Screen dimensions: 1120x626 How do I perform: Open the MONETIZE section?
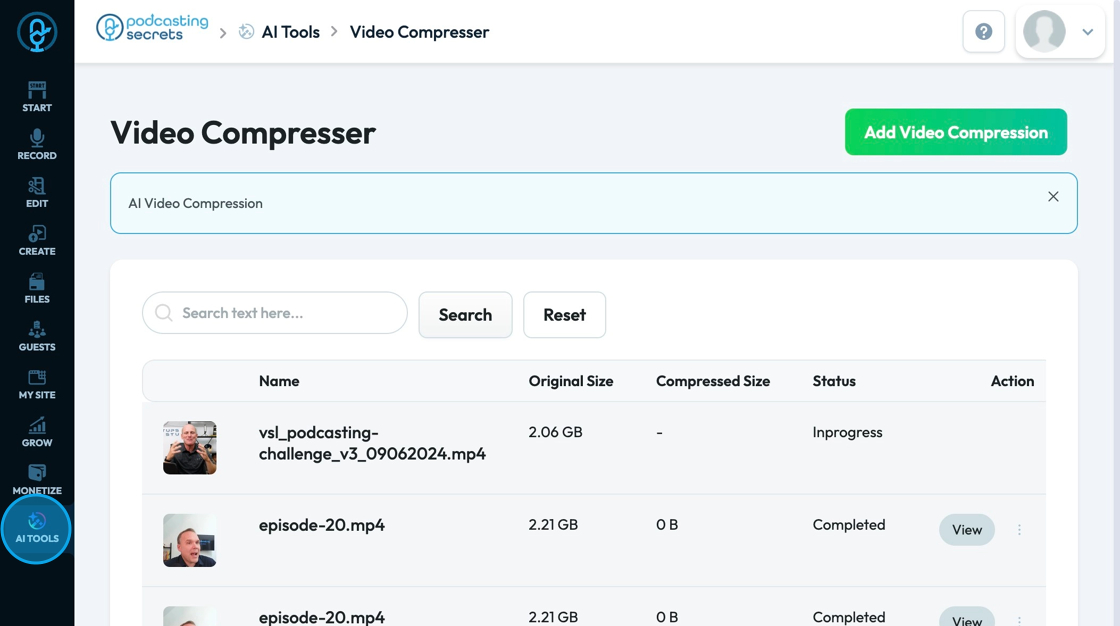(37, 480)
